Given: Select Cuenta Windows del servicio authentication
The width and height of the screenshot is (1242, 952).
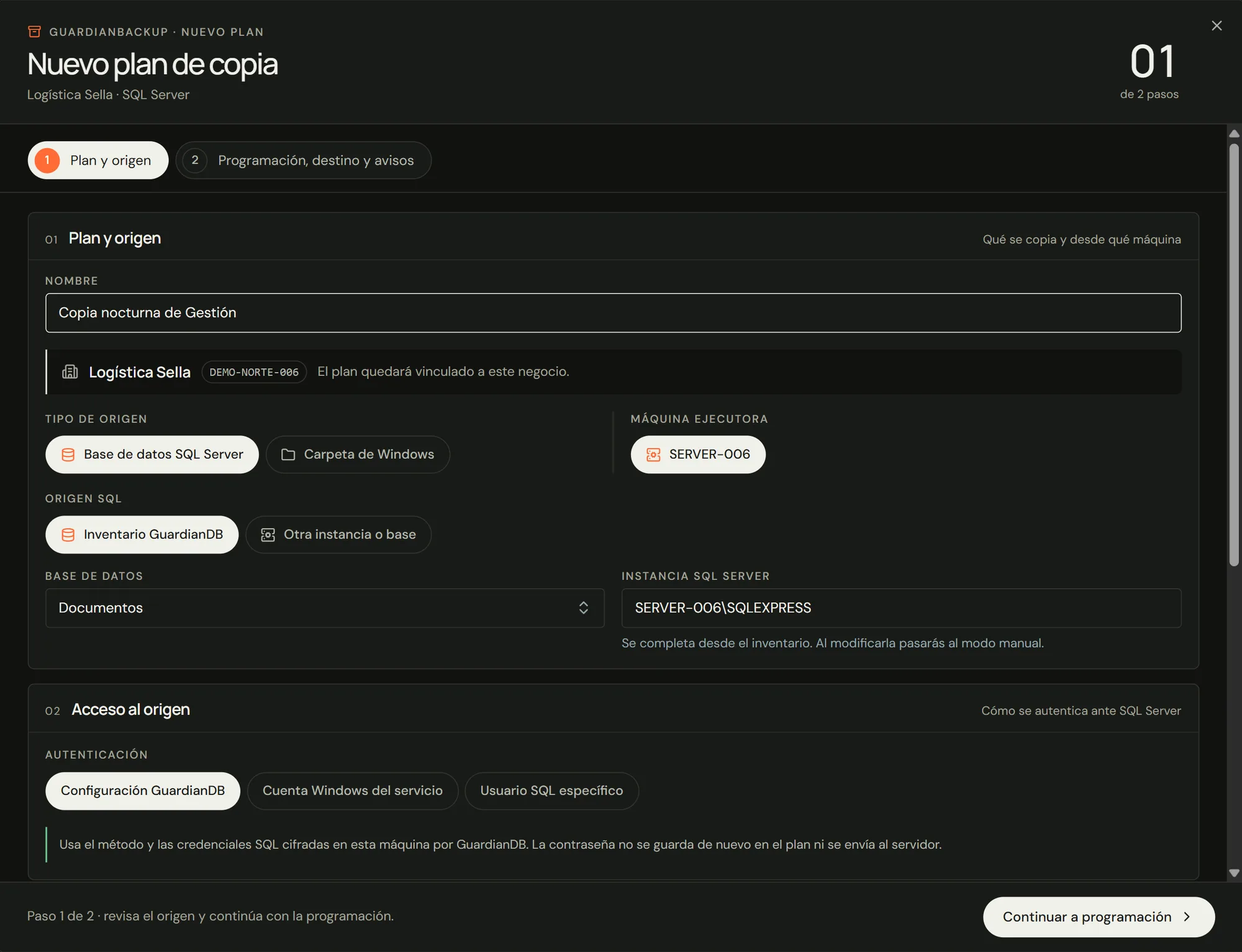Looking at the screenshot, I should [353, 791].
